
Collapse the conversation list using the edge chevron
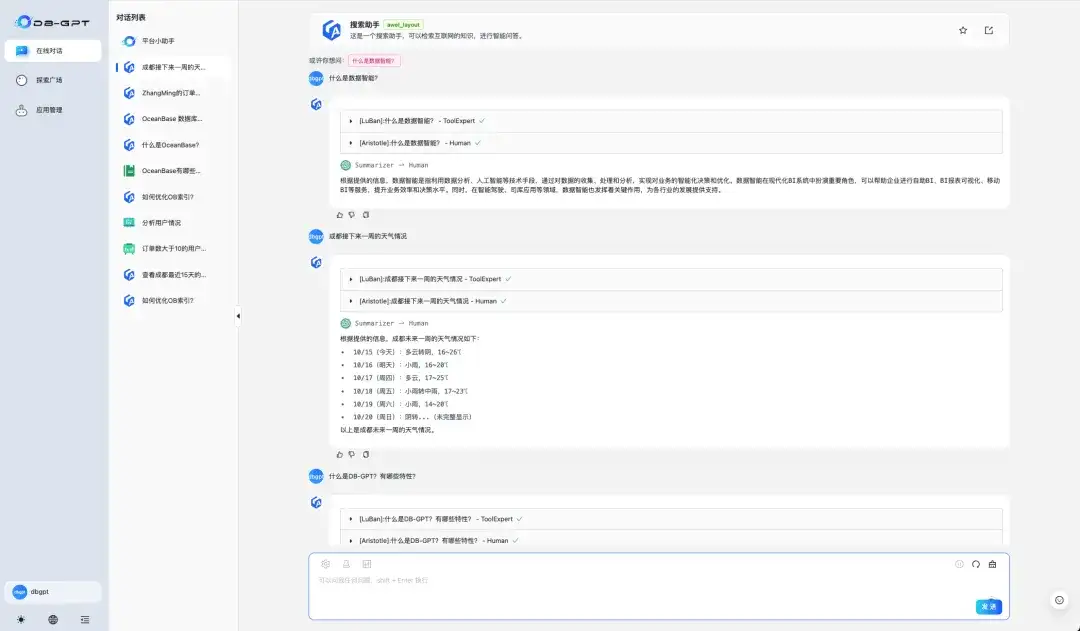[238, 316]
